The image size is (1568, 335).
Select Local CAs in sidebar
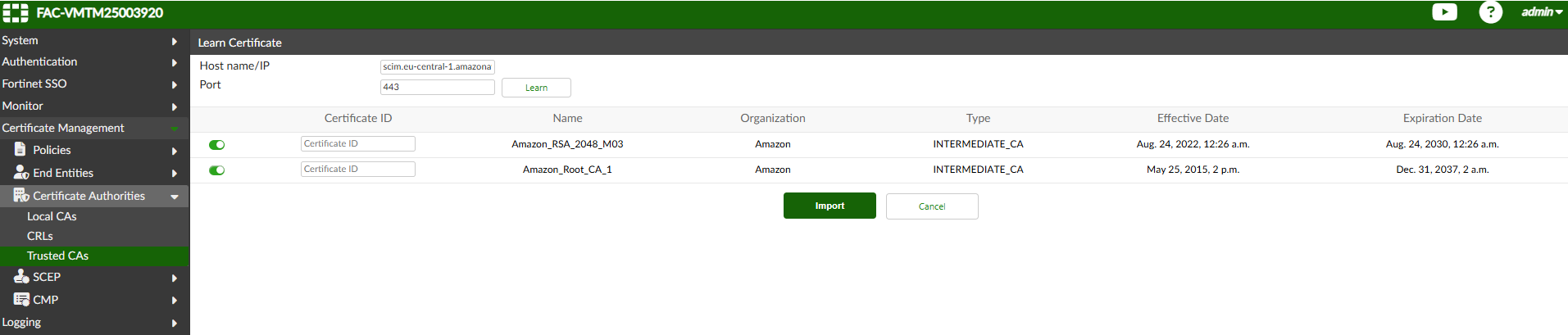tap(52, 216)
